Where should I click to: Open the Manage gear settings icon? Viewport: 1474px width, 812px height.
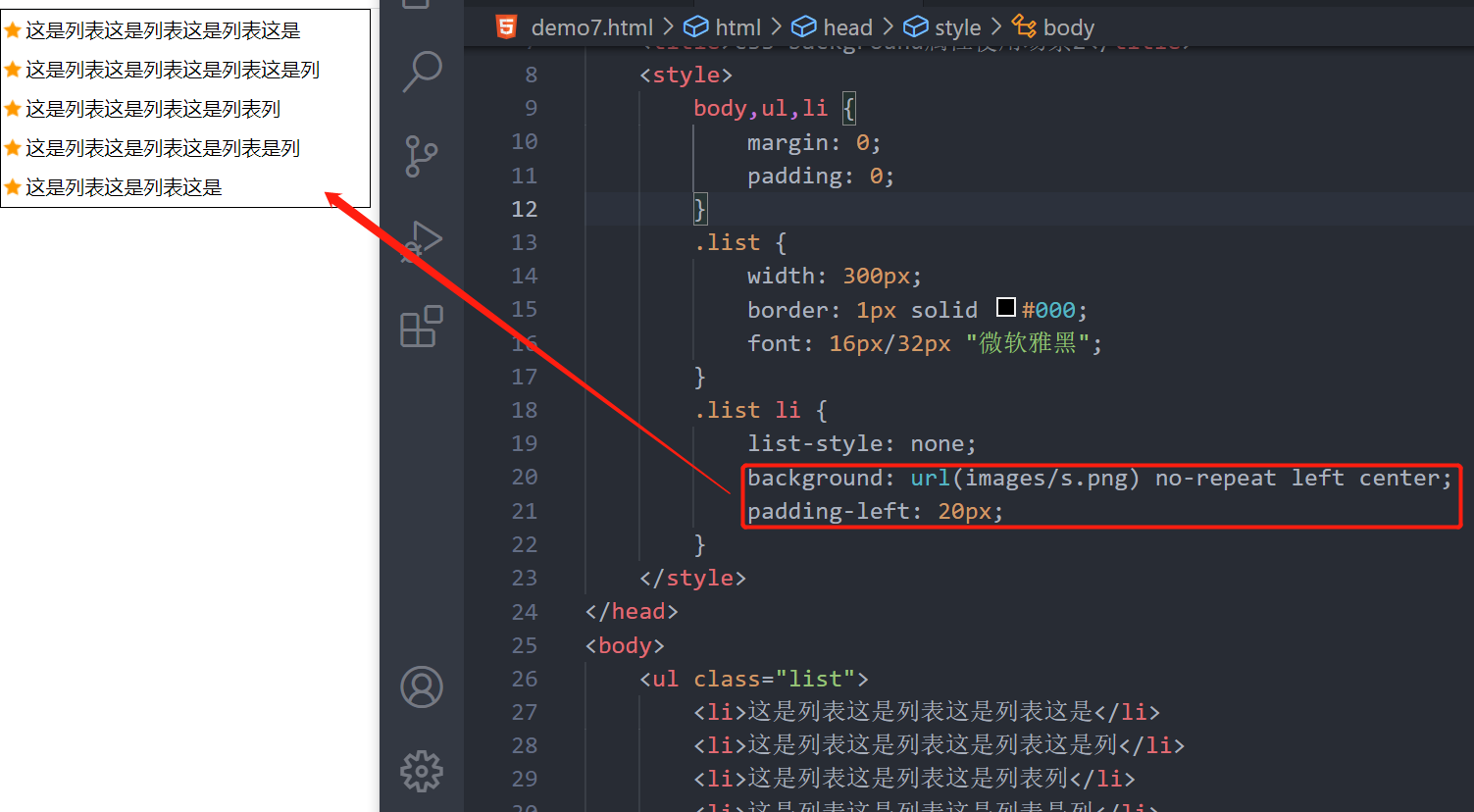(x=422, y=772)
